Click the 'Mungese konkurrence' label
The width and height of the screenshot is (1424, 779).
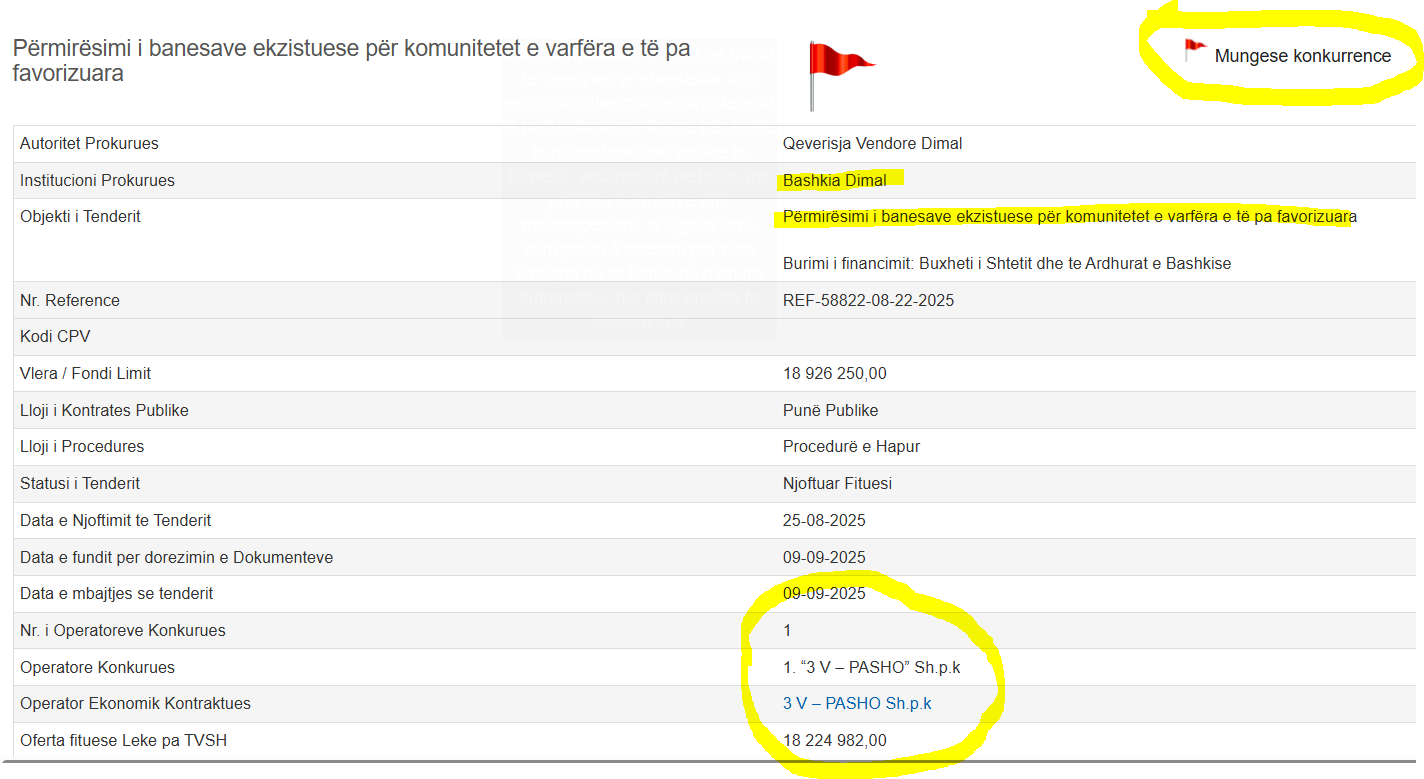click(x=1302, y=56)
